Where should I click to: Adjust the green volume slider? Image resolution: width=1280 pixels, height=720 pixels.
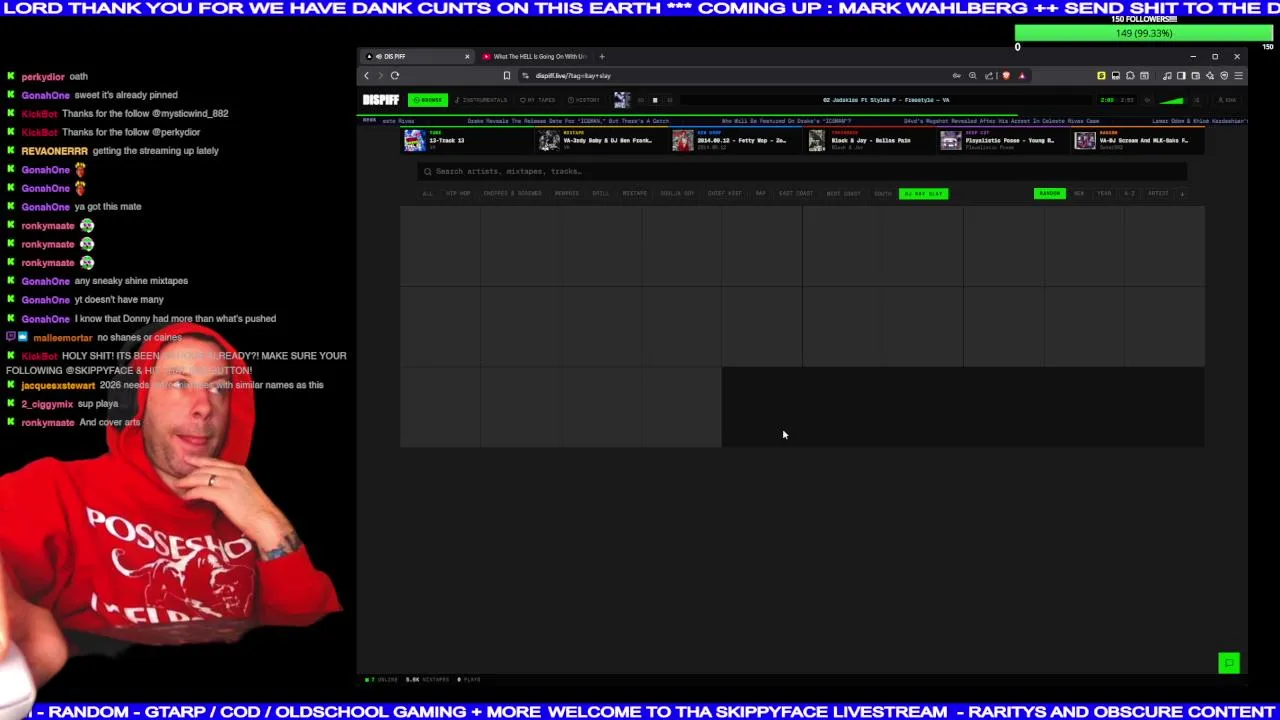click(x=1171, y=100)
